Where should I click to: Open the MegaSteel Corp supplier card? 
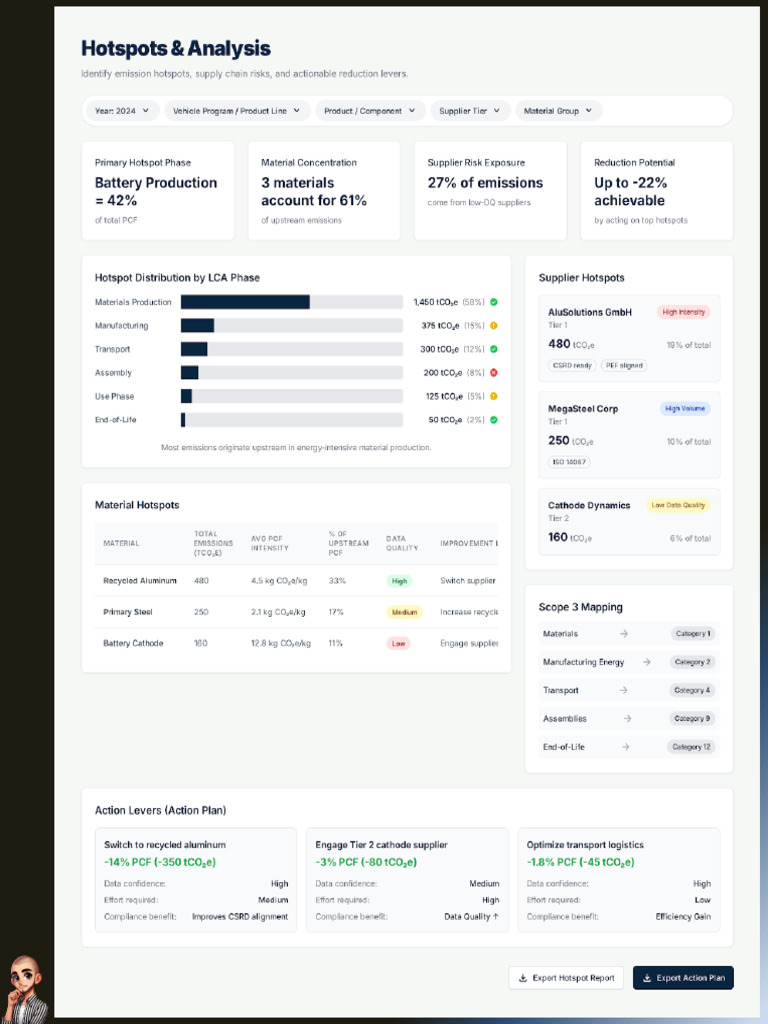[629, 435]
